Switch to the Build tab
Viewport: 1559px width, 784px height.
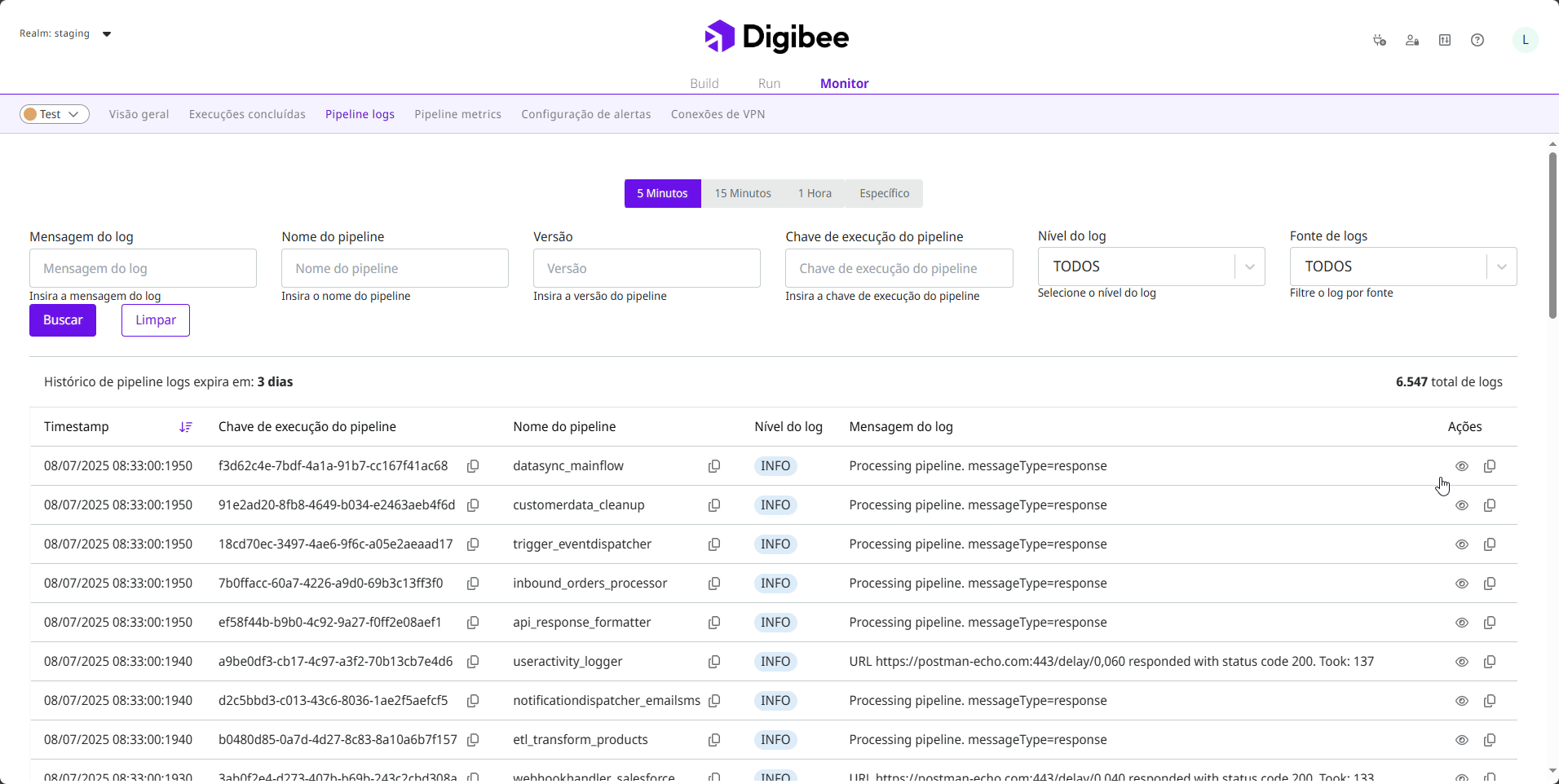(704, 83)
